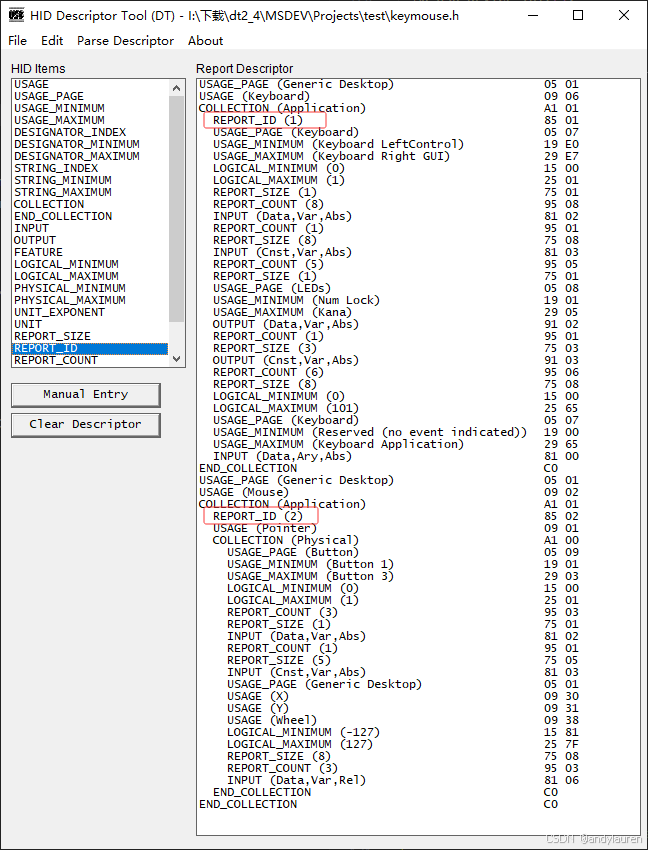Click the HID Descriptor Tool title bar icon
The height and width of the screenshot is (850, 648).
click(x=17, y=15)
